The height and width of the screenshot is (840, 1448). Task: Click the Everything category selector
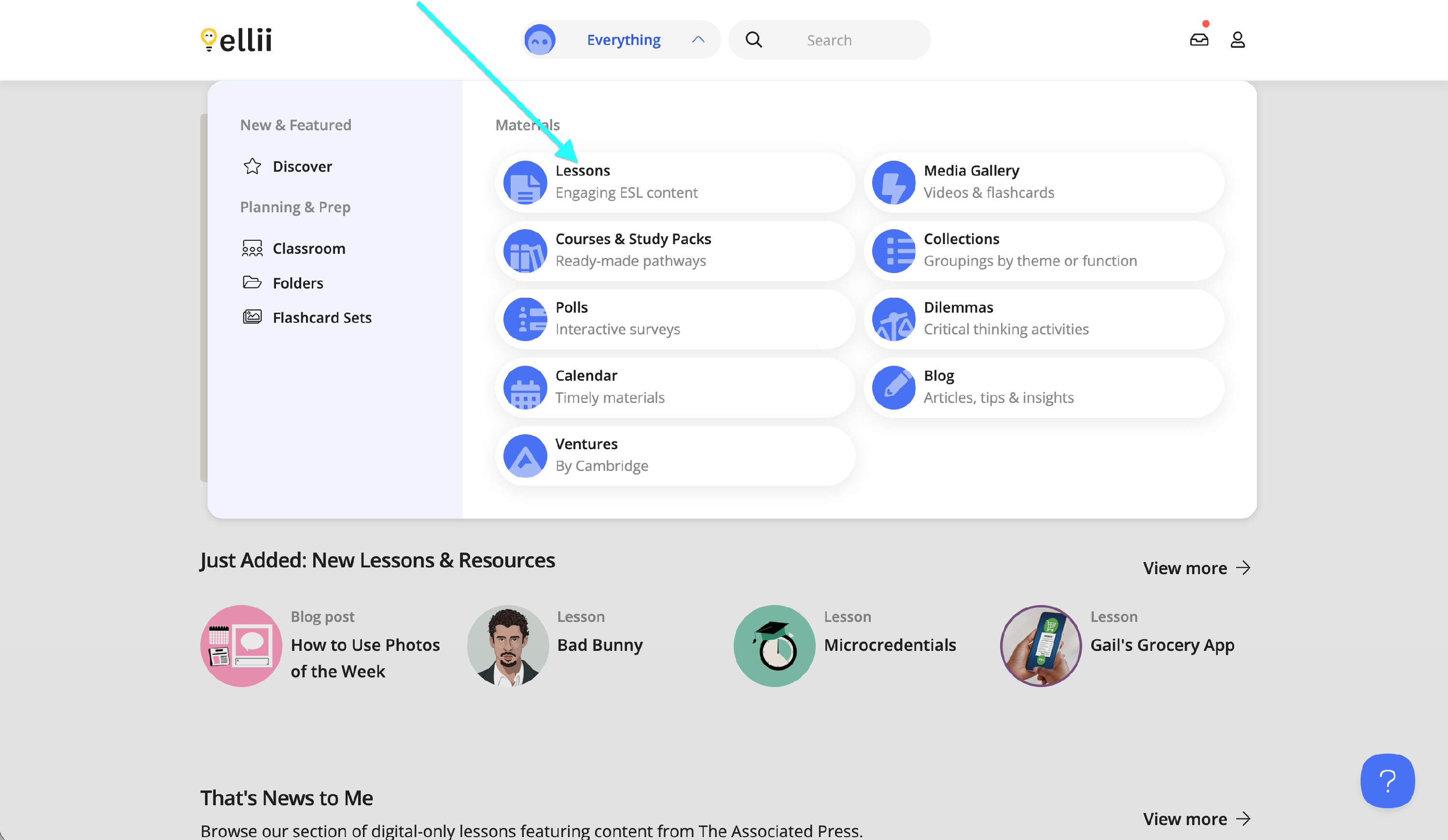(623, 40)
